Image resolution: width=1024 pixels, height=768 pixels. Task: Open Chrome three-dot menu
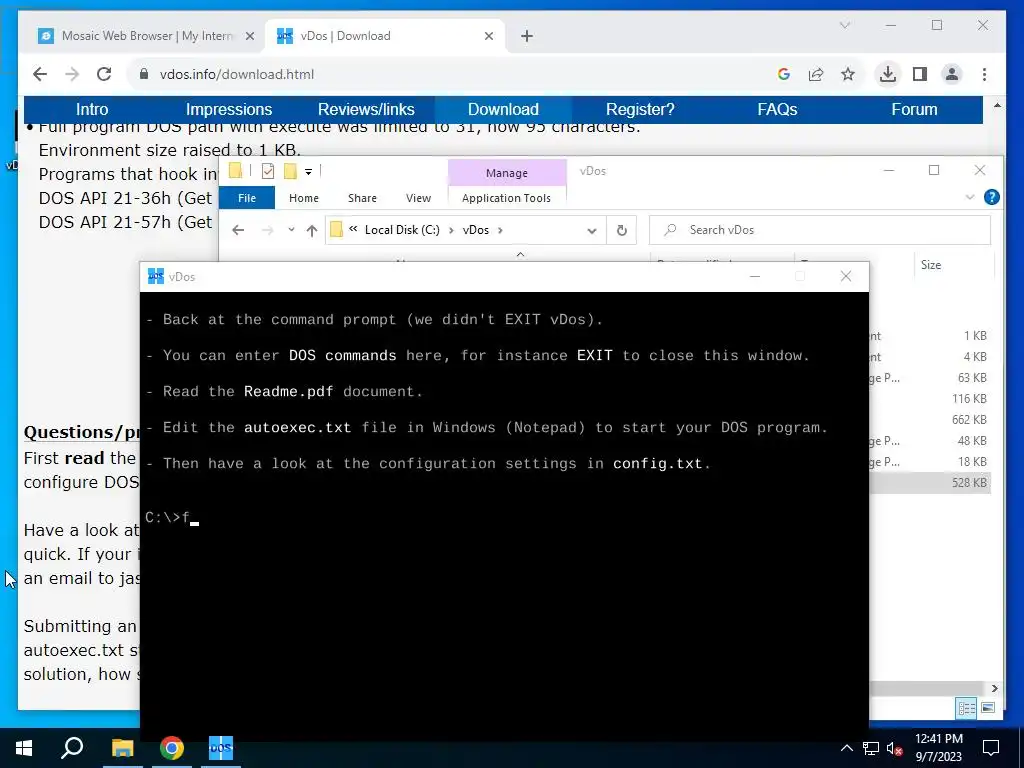click(984, 74)
